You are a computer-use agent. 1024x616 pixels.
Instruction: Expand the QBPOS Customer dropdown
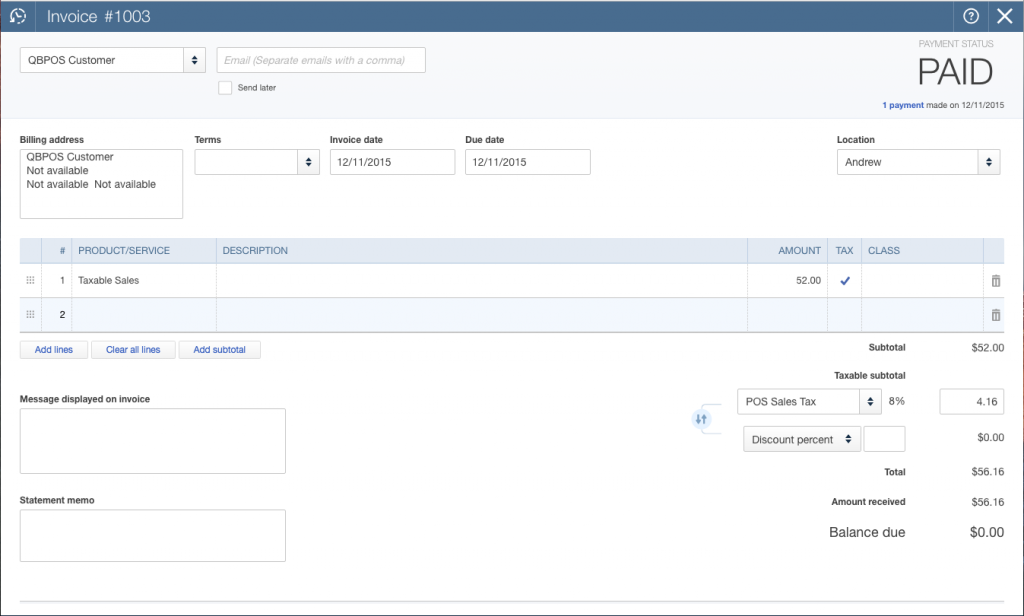point(194,60)
